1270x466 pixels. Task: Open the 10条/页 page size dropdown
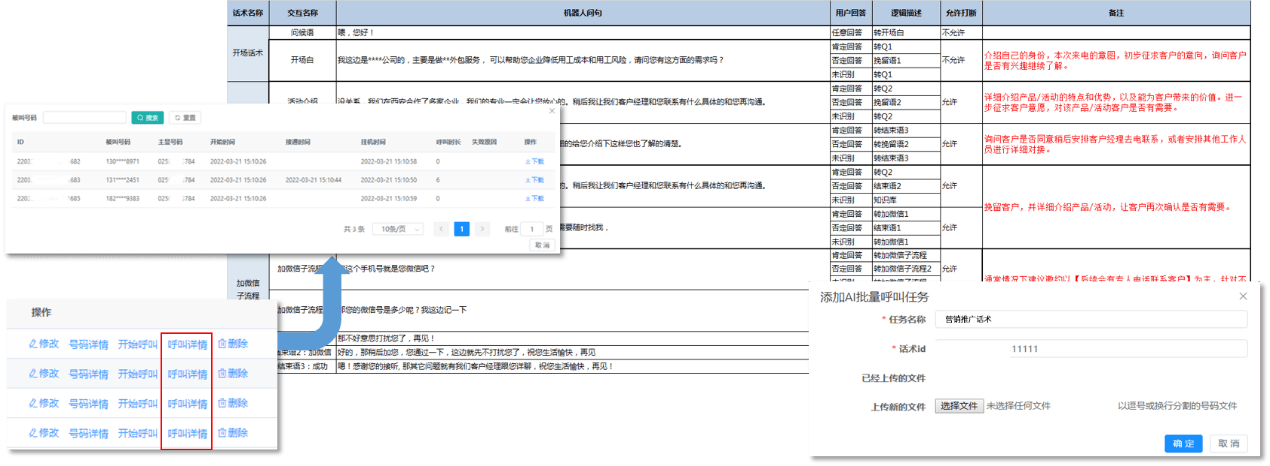[x=397, y=229]
